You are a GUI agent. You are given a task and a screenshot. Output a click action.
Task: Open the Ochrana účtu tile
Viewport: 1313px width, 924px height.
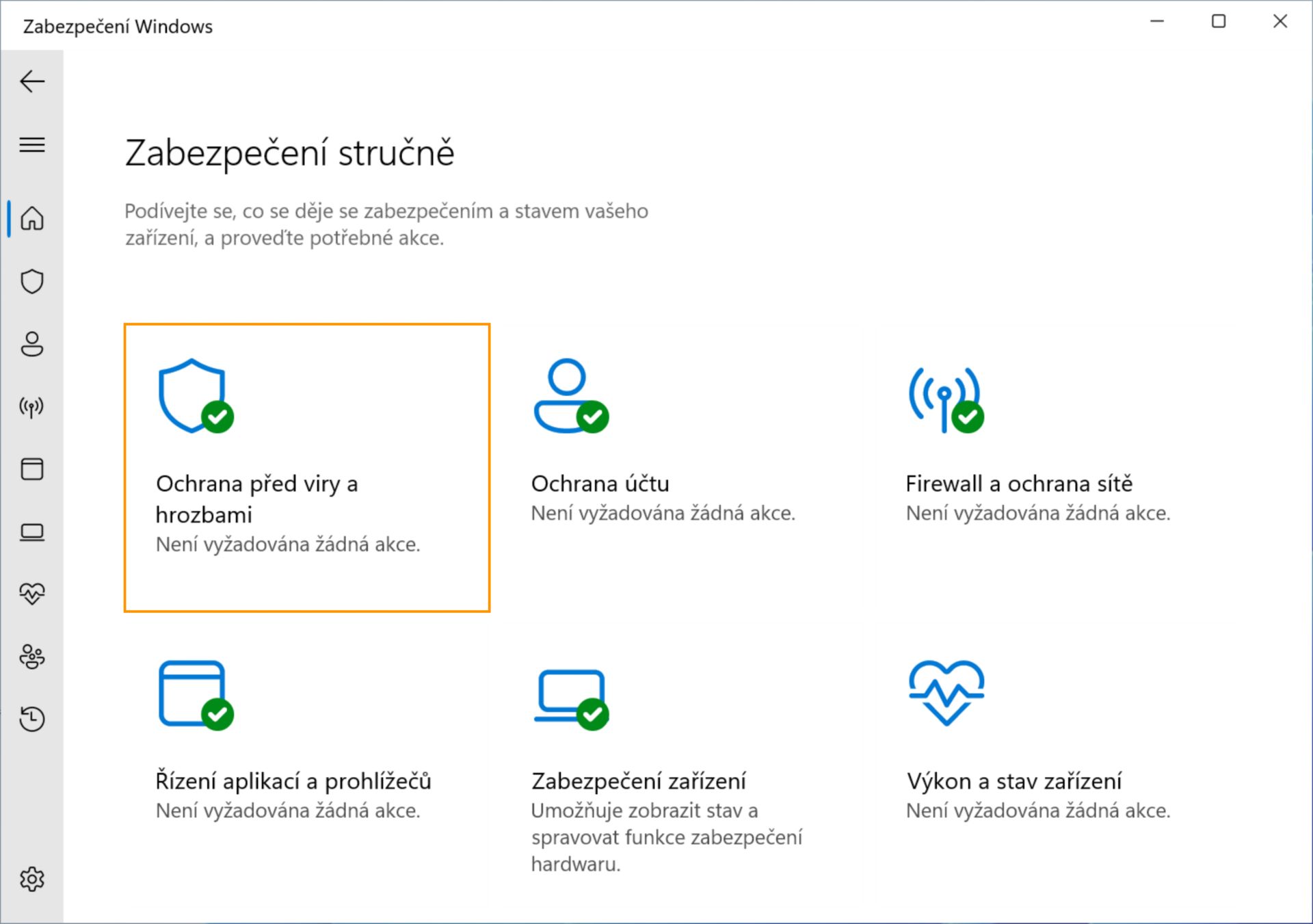tap(682, 468)
